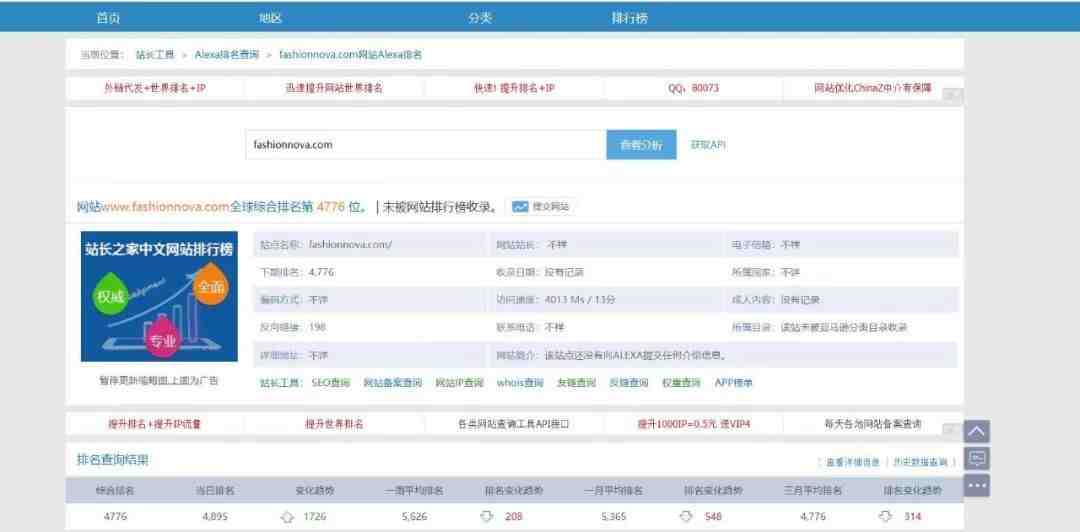1080x532 pixels.
Task: Click the down arrow icon beside 548
Action: pos(686,517)
